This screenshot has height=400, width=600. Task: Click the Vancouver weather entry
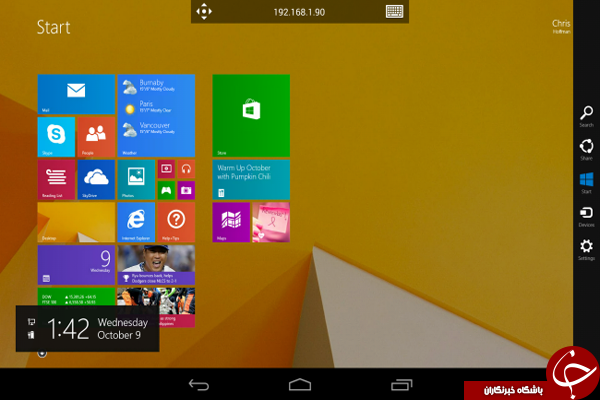[x=149, y=129]
